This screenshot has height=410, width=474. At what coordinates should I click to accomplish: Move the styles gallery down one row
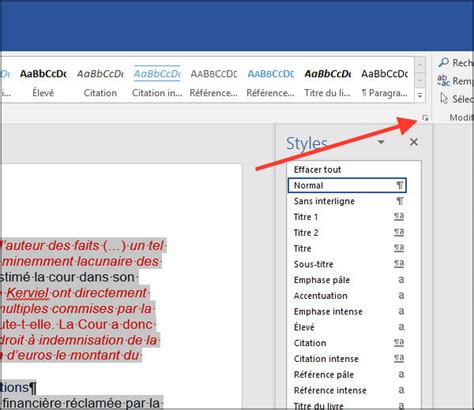[x=420, y=80]
